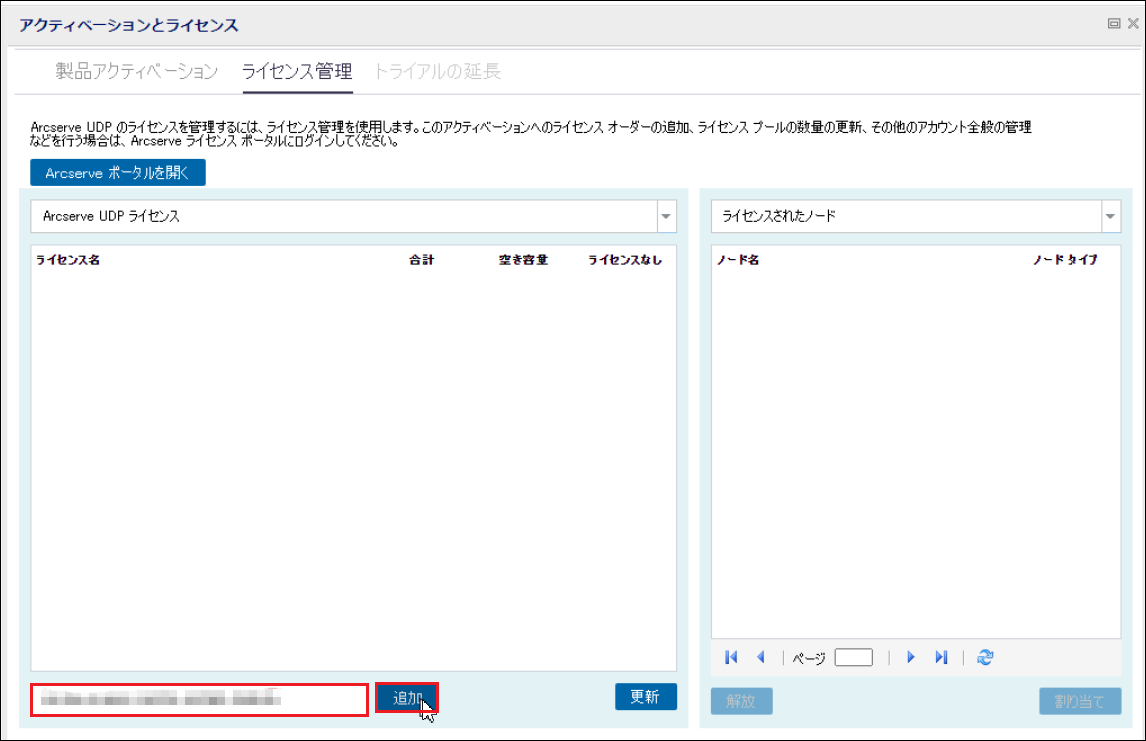
Task: Click the 解放 button
Action: coord(741,701)
